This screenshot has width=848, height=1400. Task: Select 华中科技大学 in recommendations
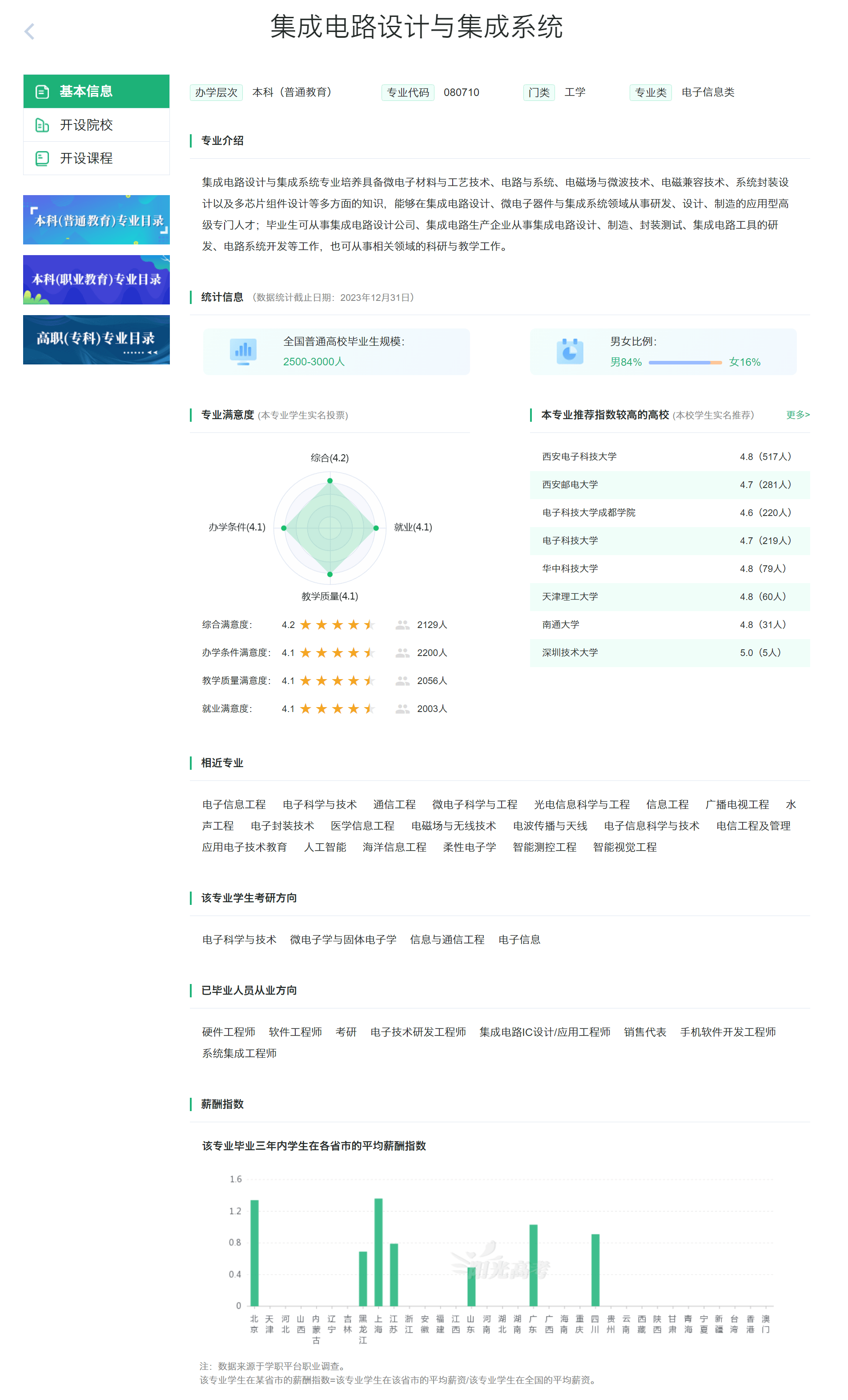point(570,569)
